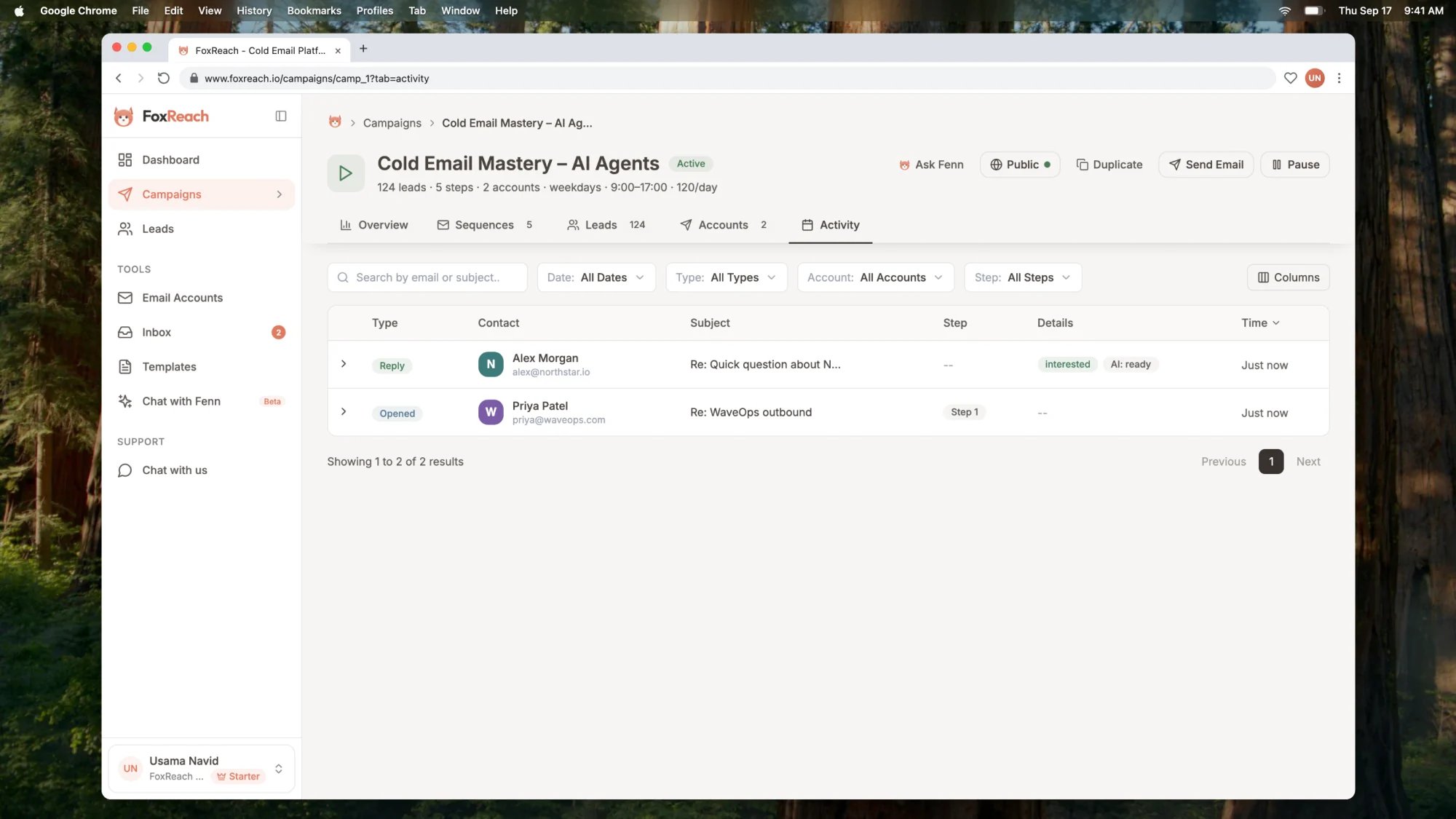
Task: Bookmark page with heart icon in address bar
Action: pos(1290,78)
